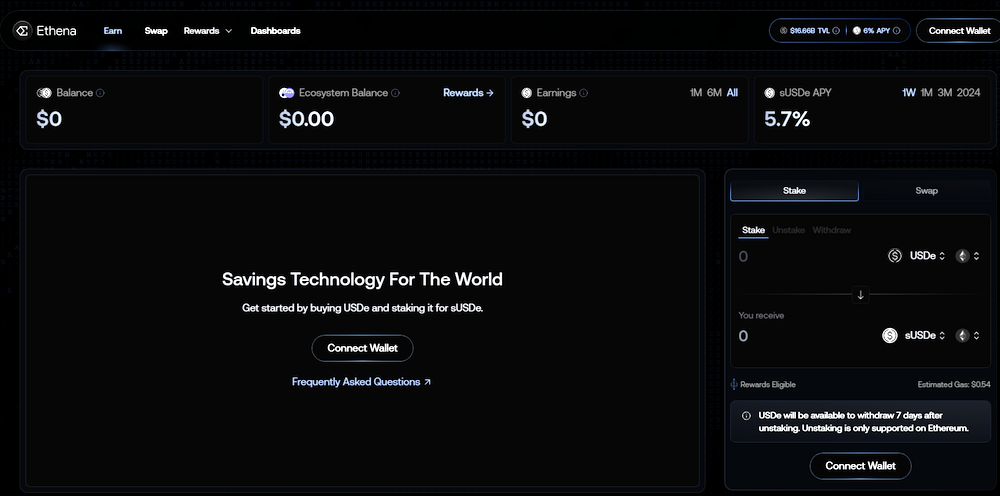The image size is (1000, 496).
Task: Click the Ecosystem Balance icon
Action: pos(287,93)
